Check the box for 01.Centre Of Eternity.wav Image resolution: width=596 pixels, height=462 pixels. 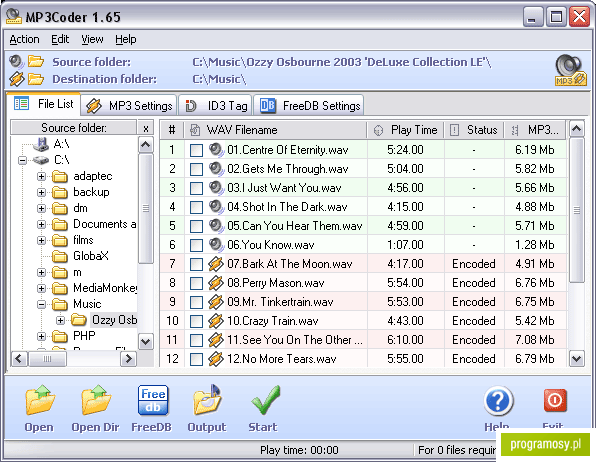click(x=196, y=150)
